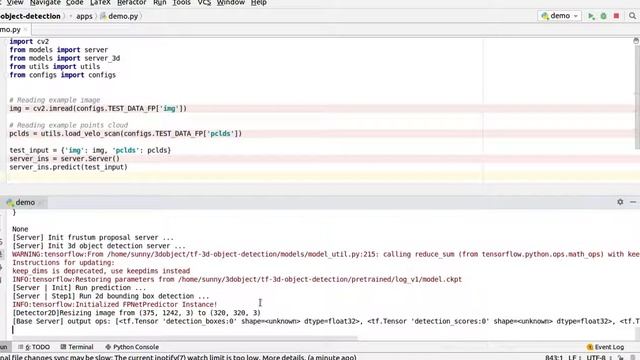
Task: Click the line 'server_ins.predict(test_input)'
Action: pos(69,167)
